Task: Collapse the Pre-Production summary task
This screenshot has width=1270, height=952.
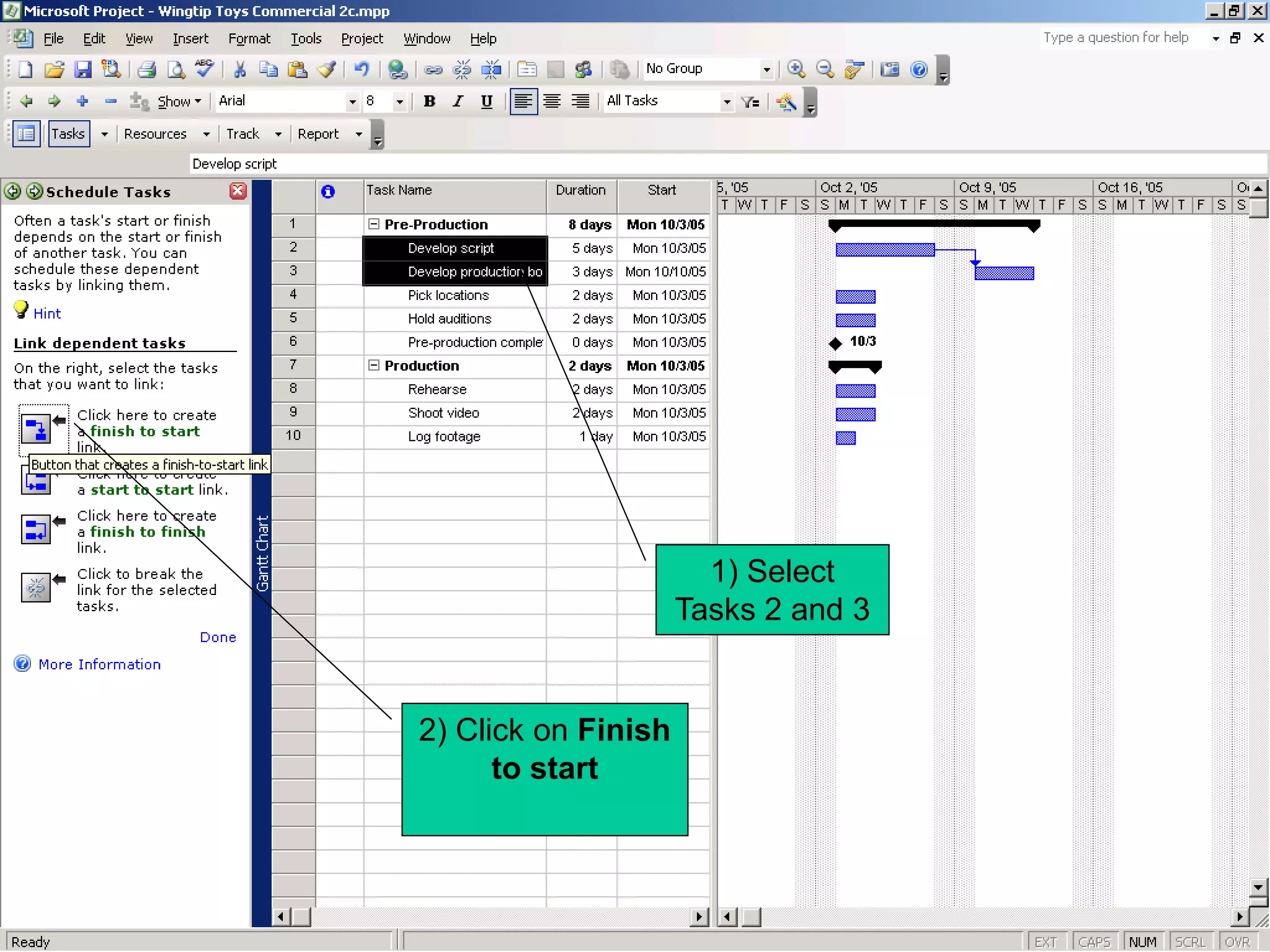Action: (374, 224)
